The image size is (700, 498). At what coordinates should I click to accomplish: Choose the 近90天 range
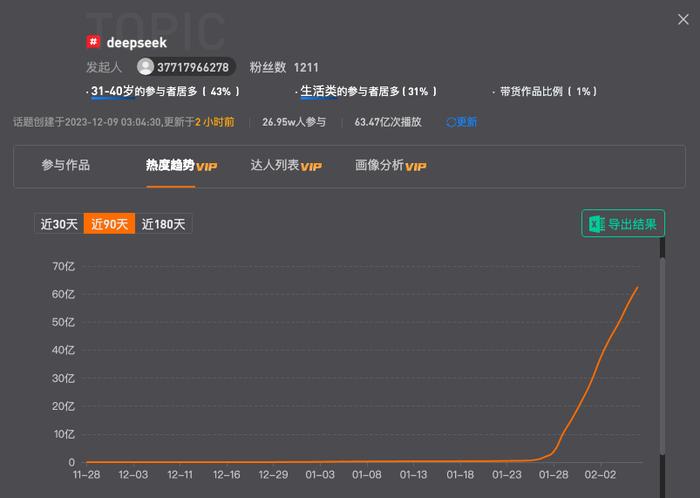pos(109,224)
